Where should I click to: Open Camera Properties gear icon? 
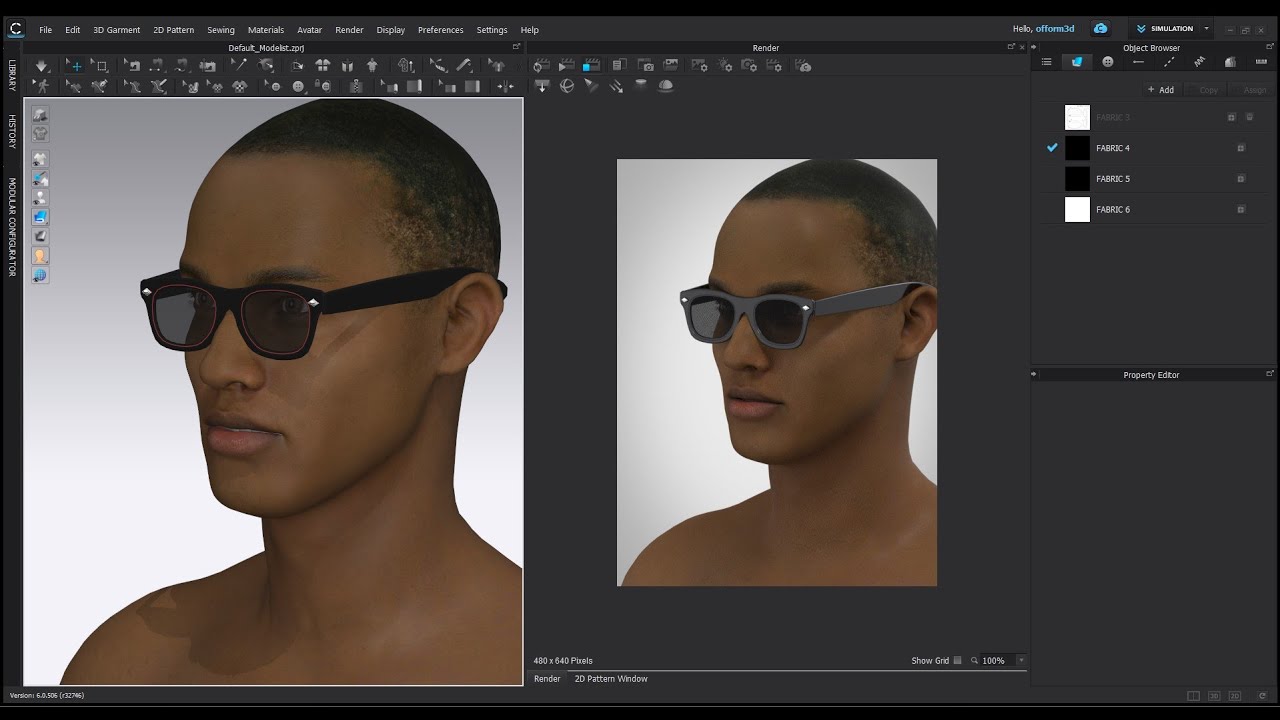point(749,66)
